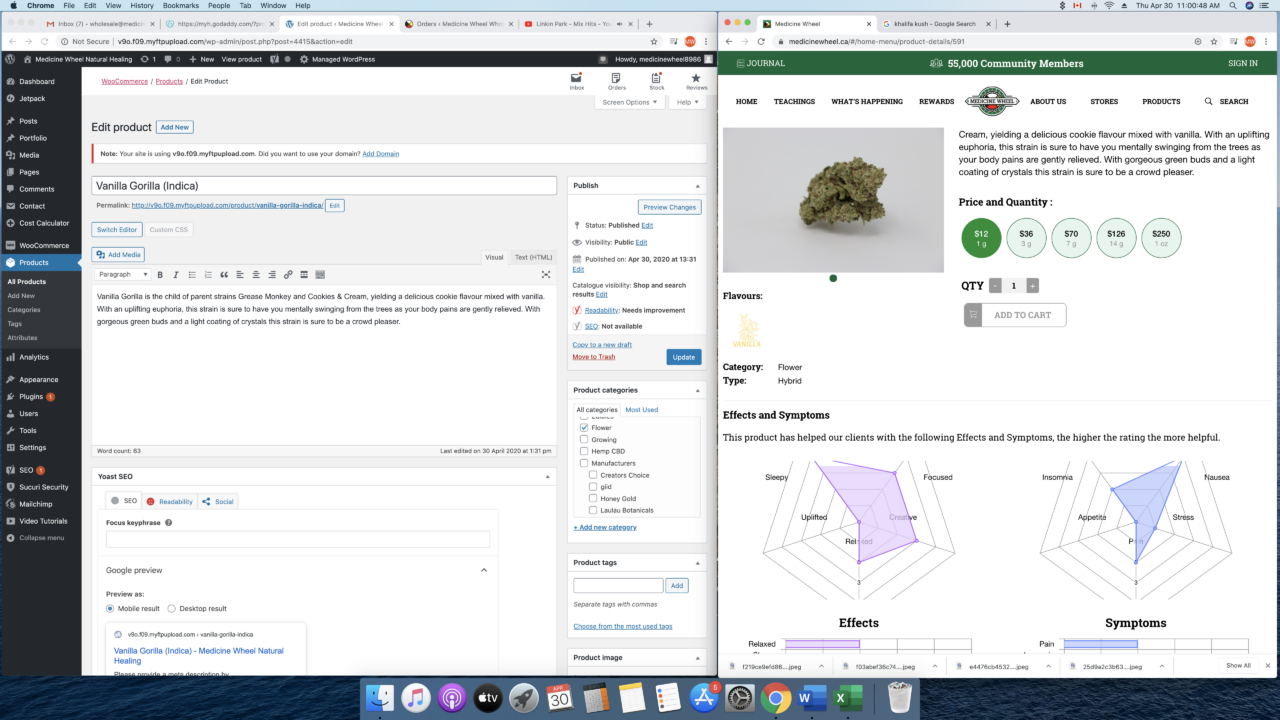Collapse the Product tags panel
This screenshot has width=1280, height=720.
coord(697,563)
